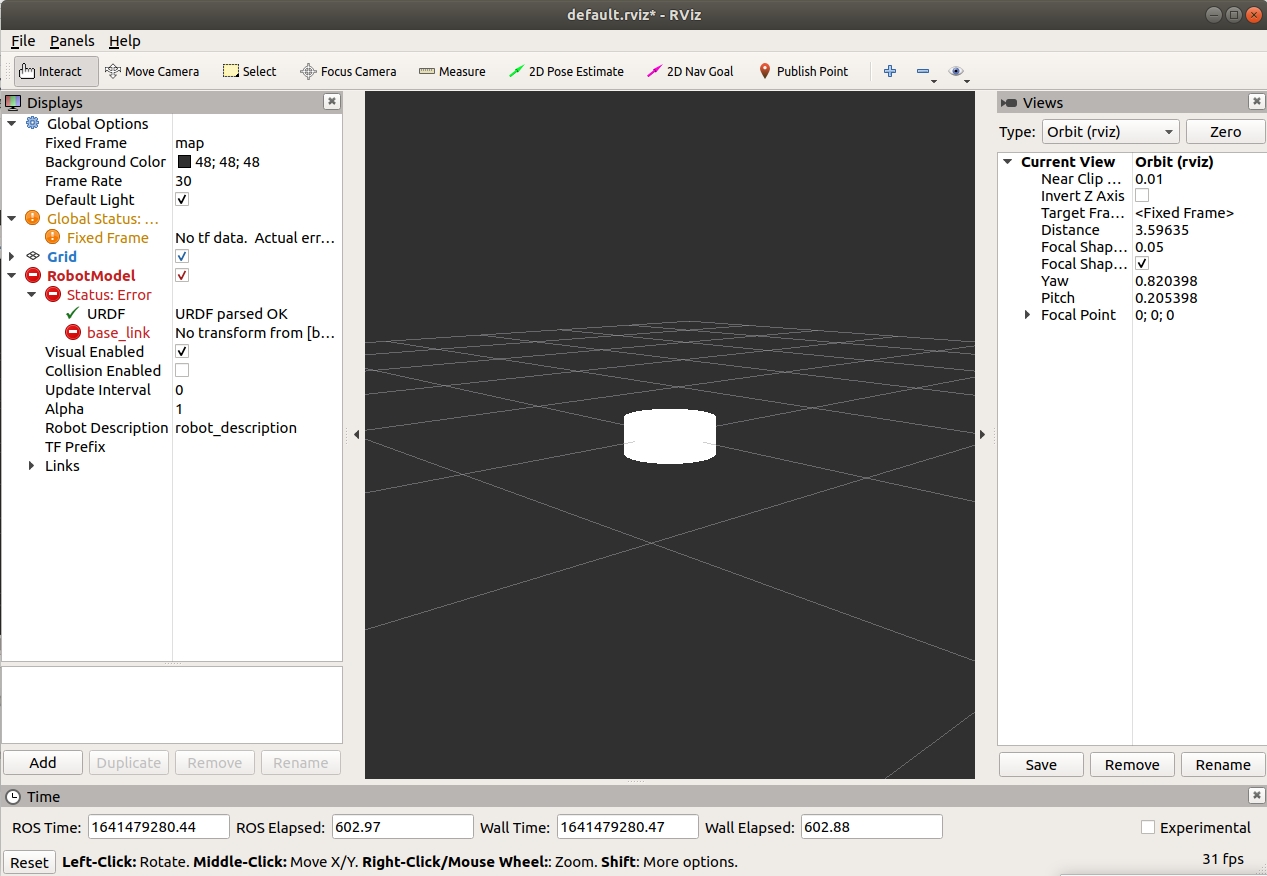Click the Views panel camera icon
The width and height of the screenshot is (1267, 876).
1009,102
